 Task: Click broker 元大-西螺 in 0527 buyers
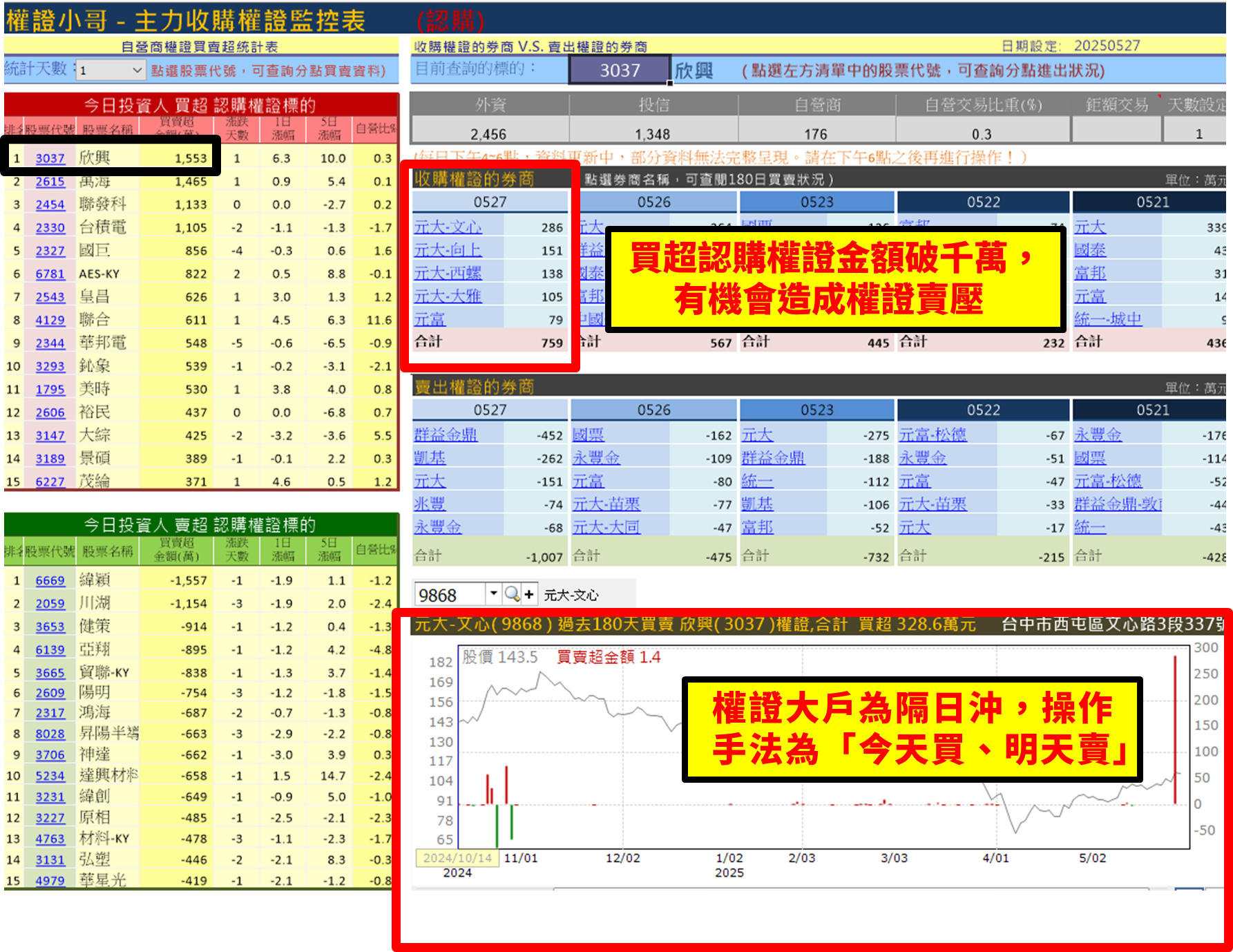[x=448, y=273]
